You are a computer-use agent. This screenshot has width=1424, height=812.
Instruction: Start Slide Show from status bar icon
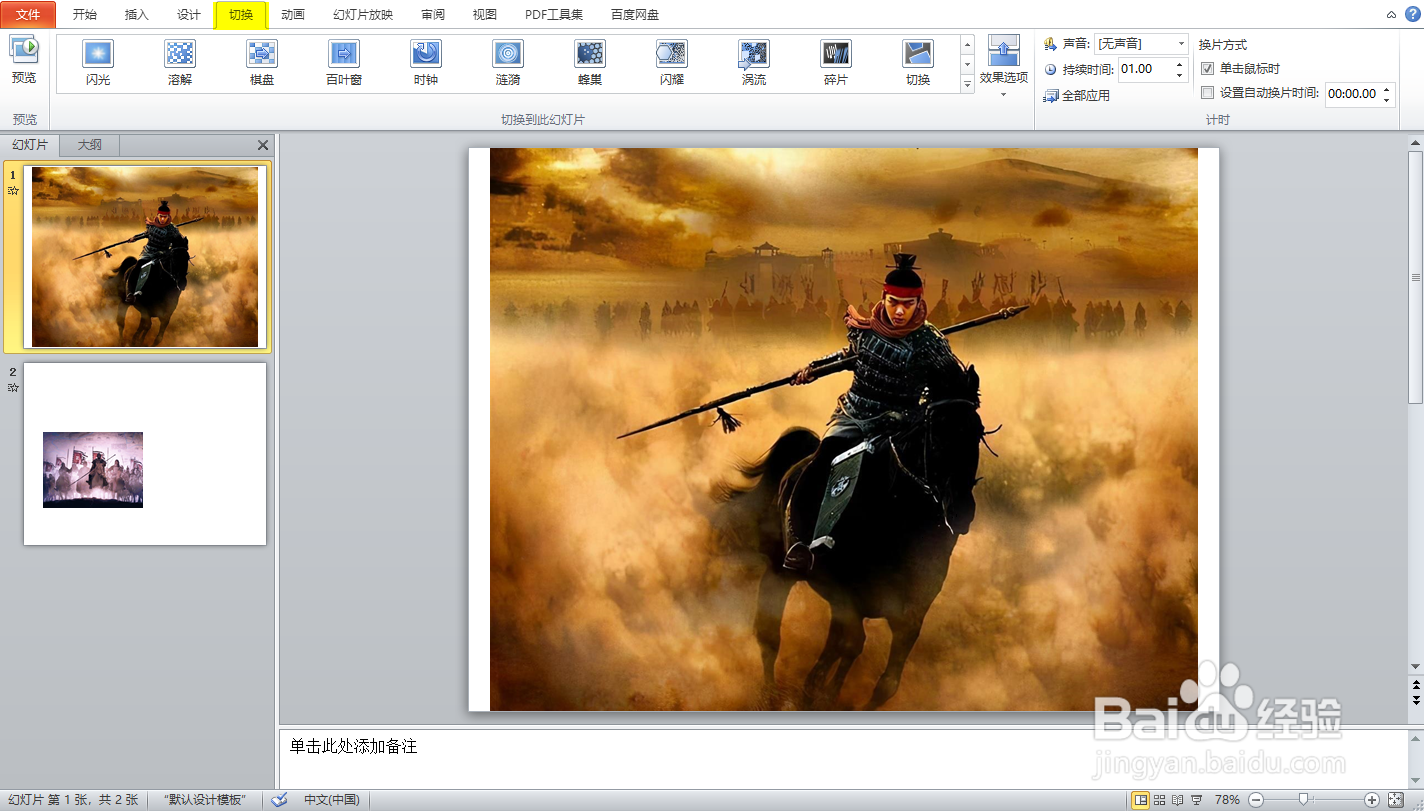[x=1197, y=800]
